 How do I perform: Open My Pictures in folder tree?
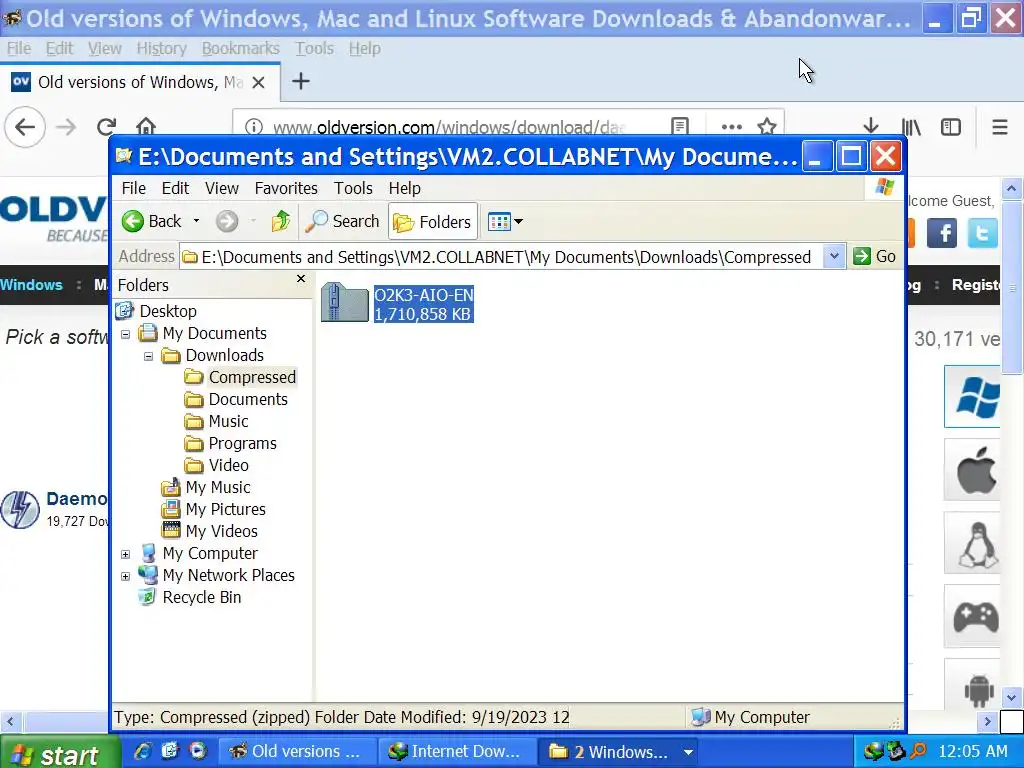point(225,509)
